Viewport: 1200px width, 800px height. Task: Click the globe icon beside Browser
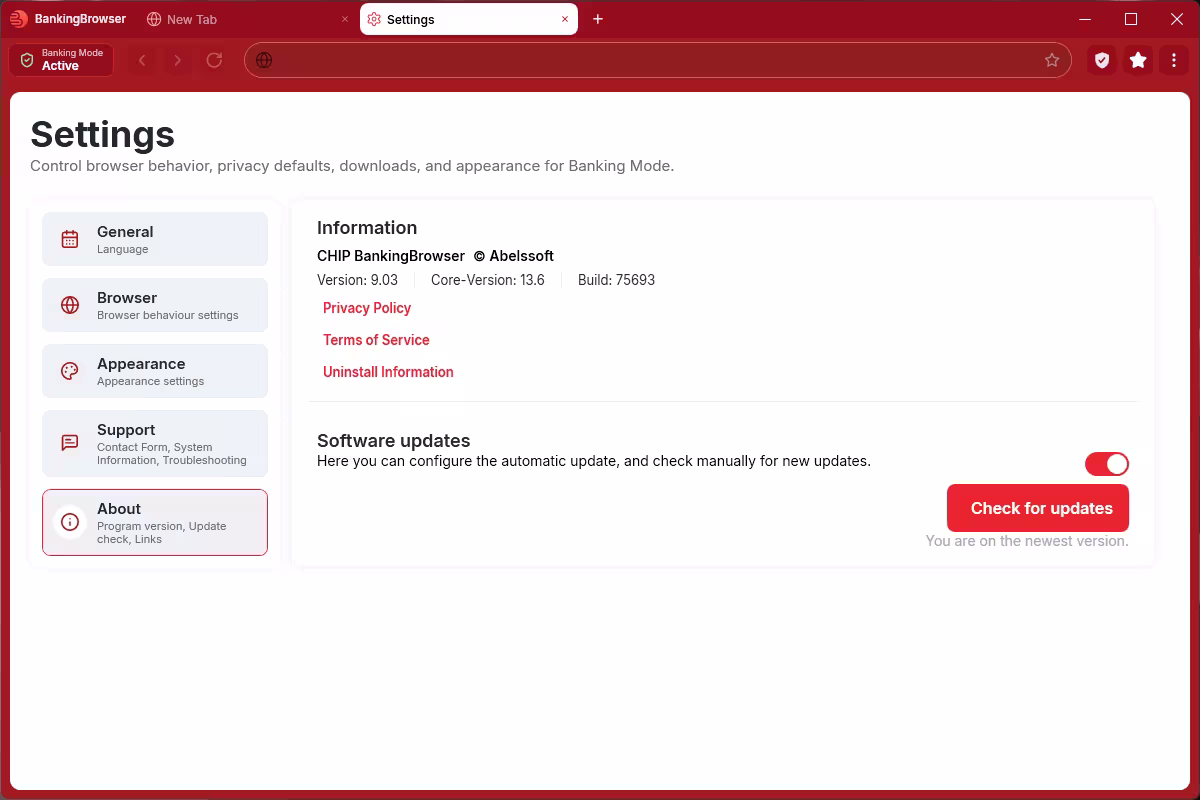click(x=70, y=305)
